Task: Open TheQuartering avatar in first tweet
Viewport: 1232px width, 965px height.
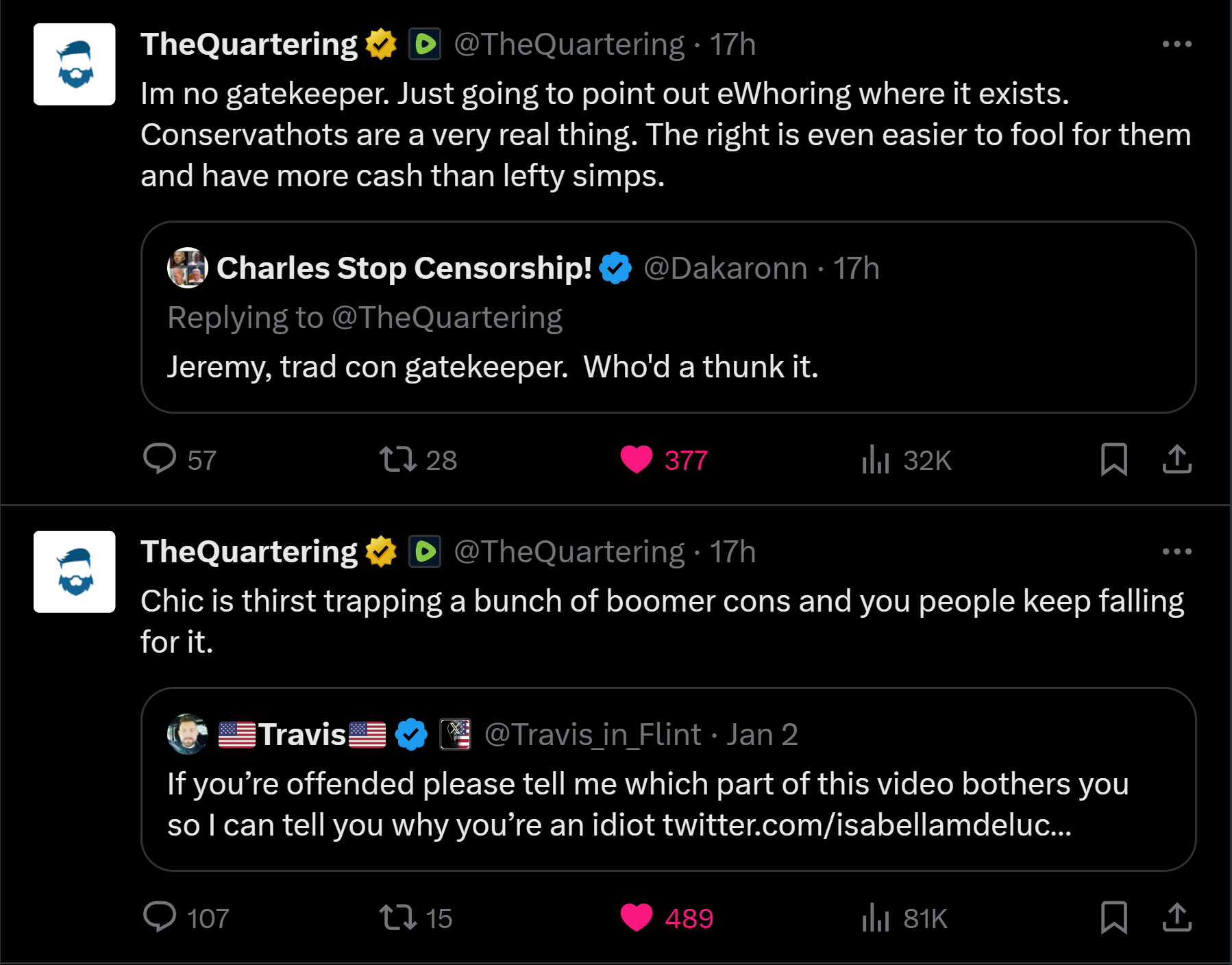Action: (75, 64)
